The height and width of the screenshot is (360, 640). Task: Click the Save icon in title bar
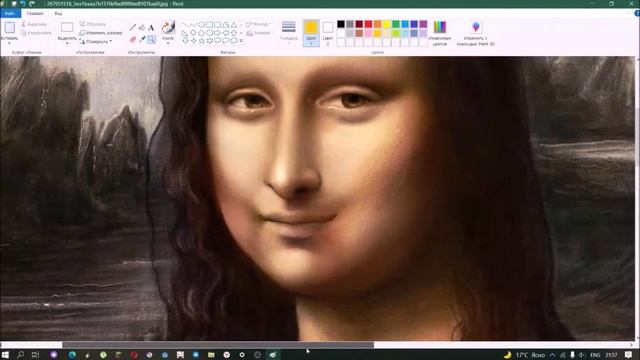click(x=14, y=4)
